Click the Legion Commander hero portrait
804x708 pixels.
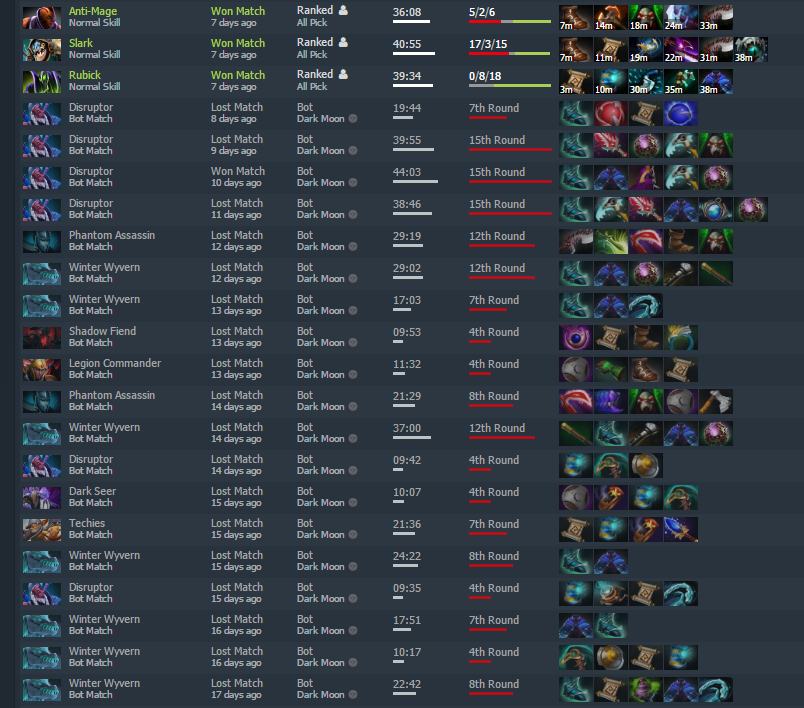tap(42, 370)
